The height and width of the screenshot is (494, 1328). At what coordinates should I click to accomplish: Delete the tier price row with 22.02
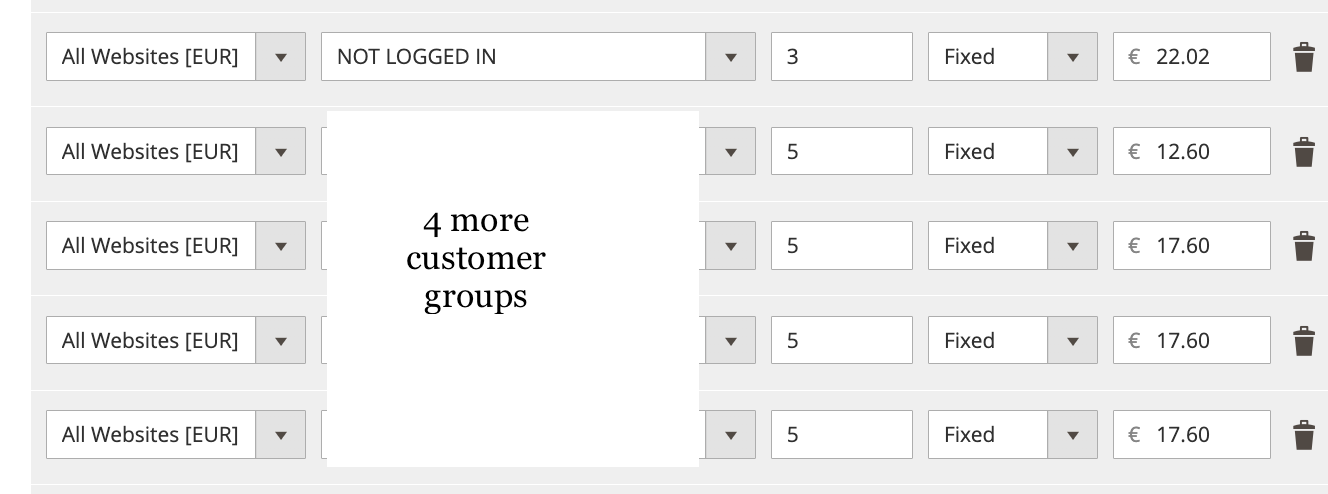[1303, 57]
